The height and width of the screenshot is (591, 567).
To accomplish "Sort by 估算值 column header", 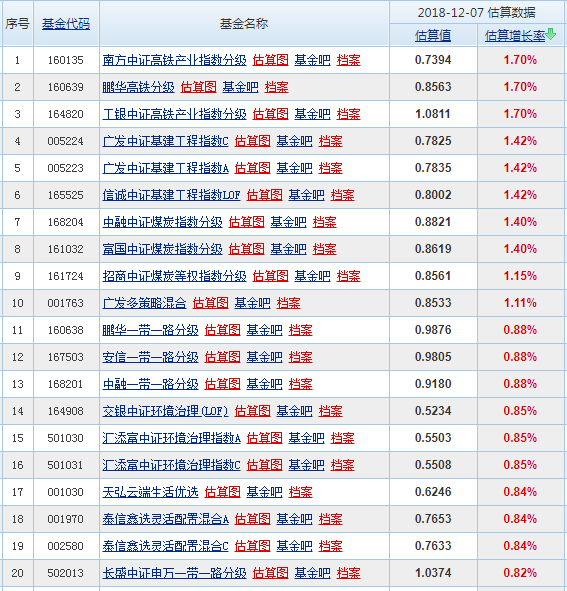I will click(433, 36).
